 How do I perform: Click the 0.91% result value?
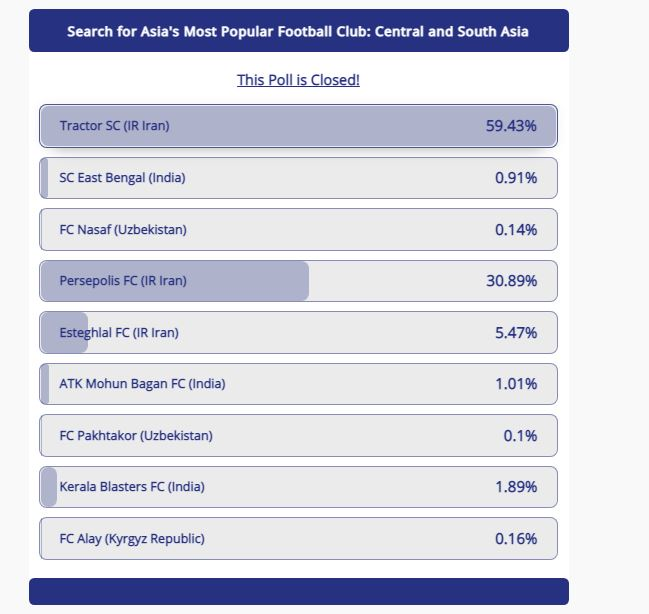pyautogui.click(x=516, y=178)
